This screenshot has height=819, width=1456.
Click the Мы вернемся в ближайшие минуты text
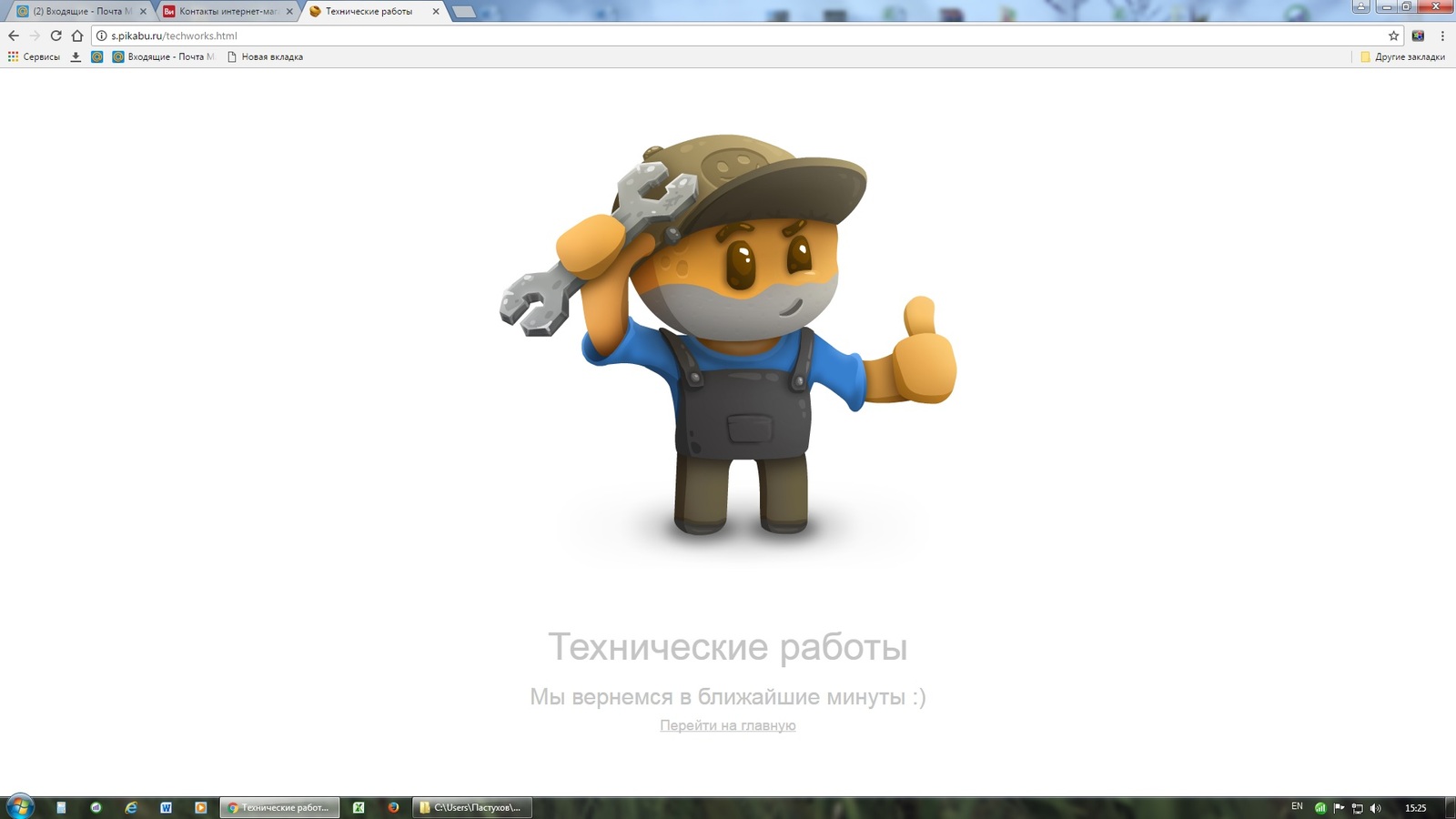[728, 696]
